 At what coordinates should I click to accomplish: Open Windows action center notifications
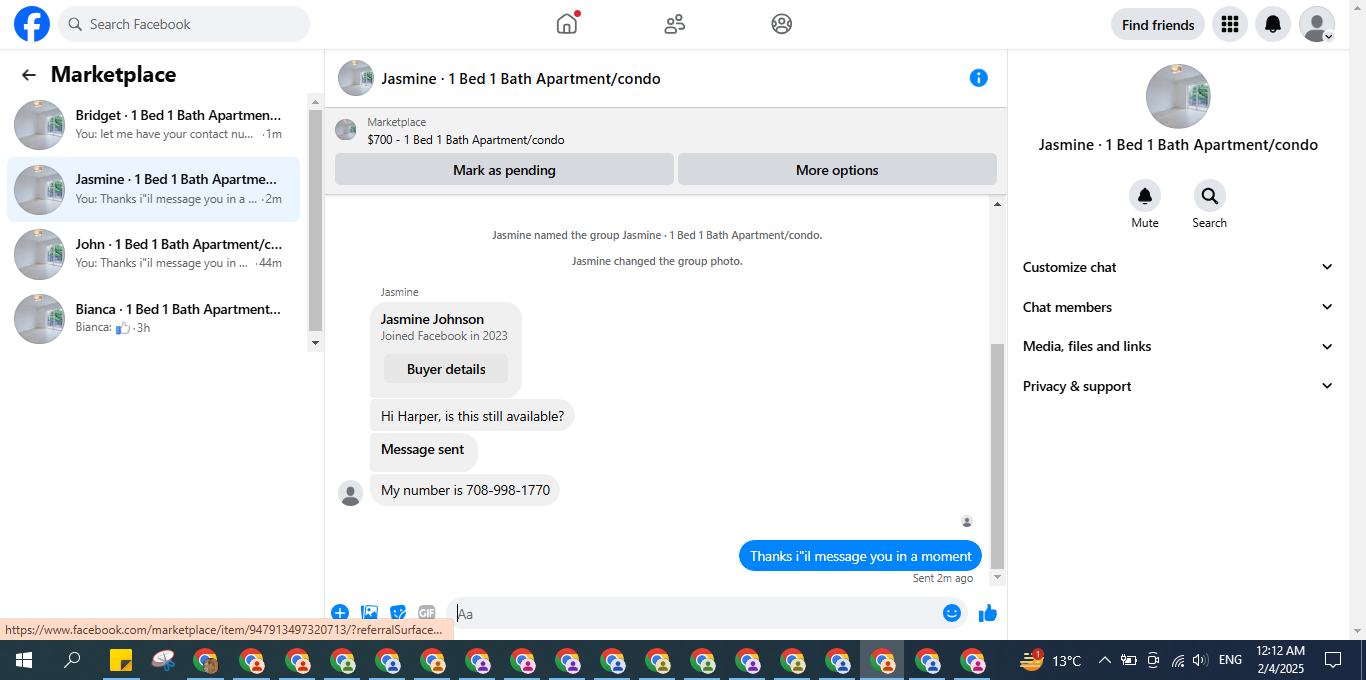[1333, 660]
